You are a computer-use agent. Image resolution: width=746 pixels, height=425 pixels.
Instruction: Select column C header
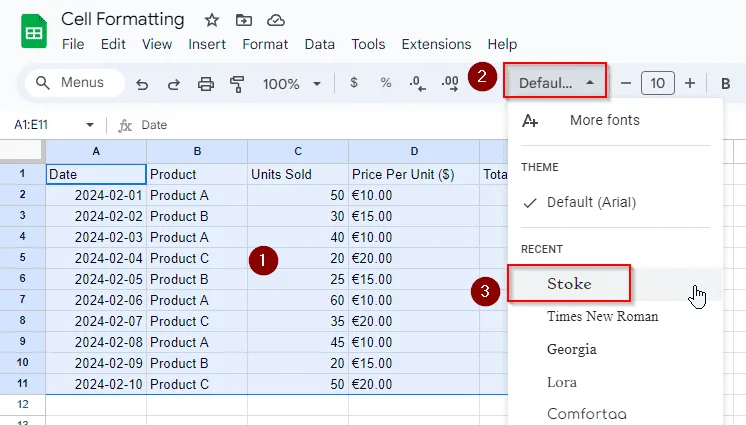[x=298, y=151]
